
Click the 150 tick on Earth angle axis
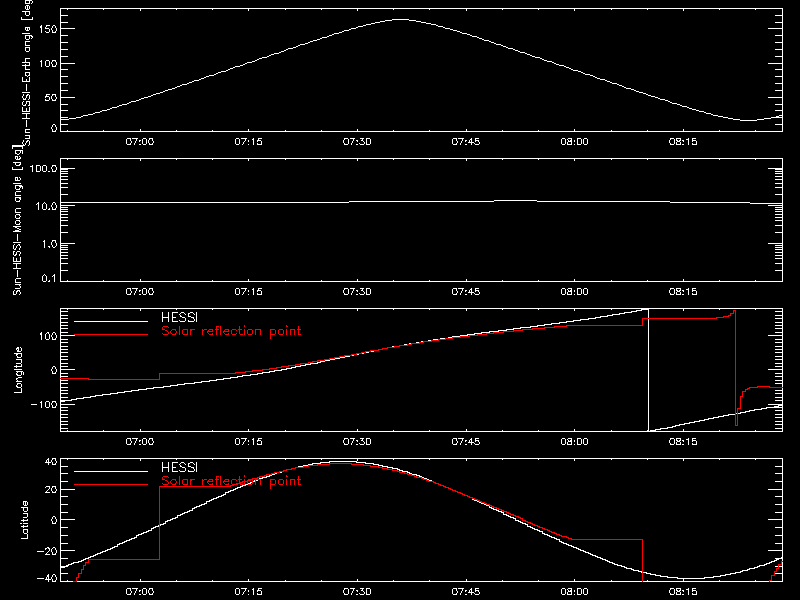point(47,29)
